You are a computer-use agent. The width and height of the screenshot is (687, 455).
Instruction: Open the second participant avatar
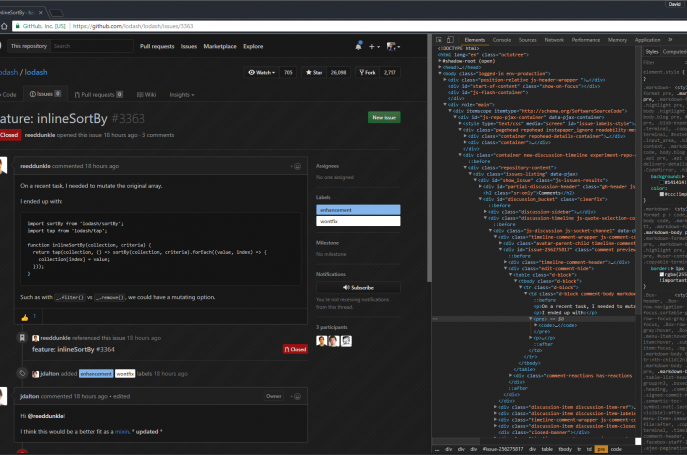coord(334,341)
